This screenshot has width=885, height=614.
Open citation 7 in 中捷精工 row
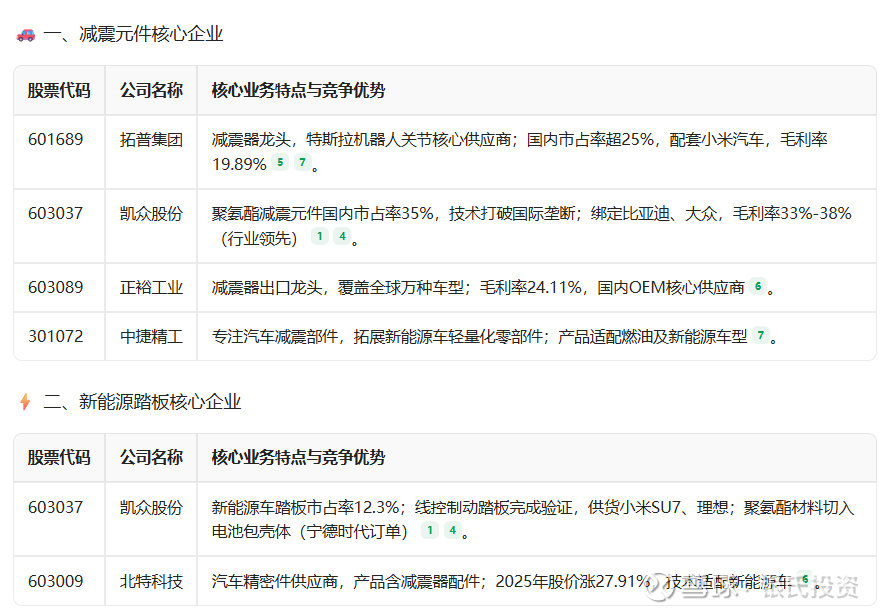click(x=761, y=336)
